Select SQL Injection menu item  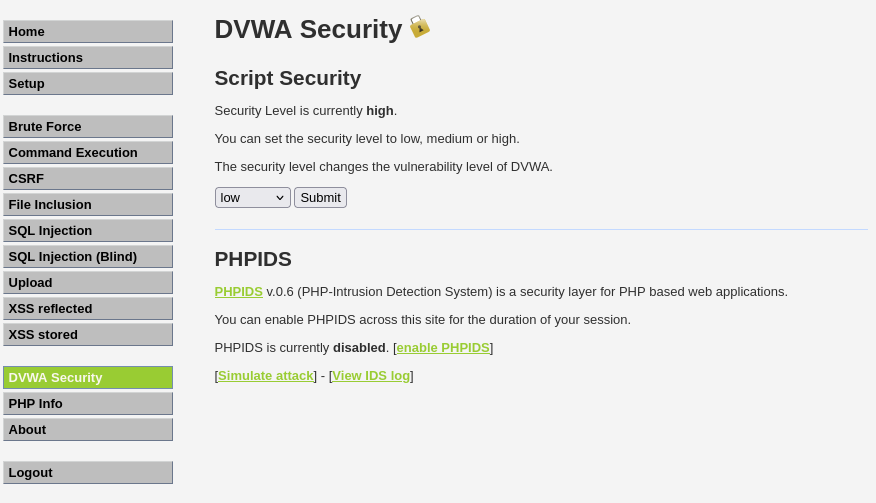88,230
